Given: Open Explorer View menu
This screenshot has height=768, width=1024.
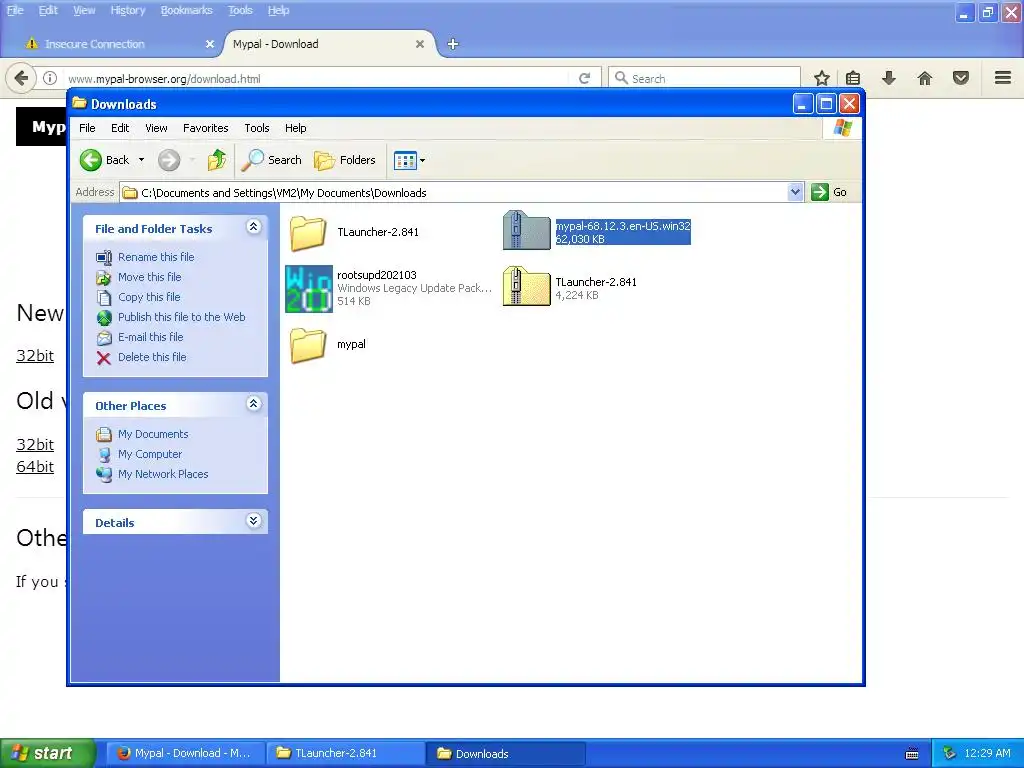Looking at the screenshot, I should click(156, 128).
